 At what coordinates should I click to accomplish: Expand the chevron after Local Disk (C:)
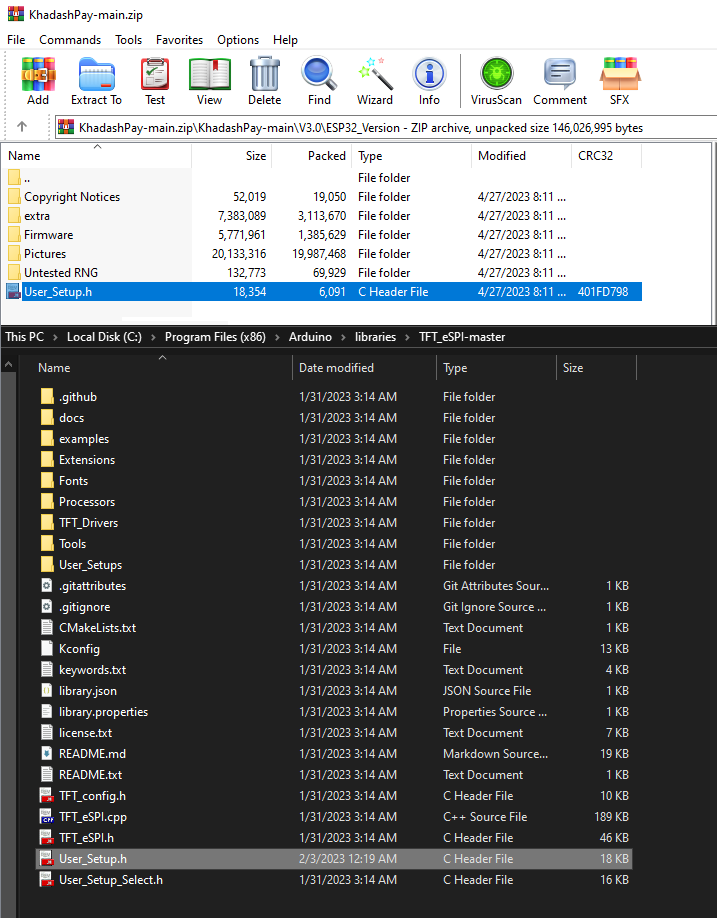click(x=153, y=337)
